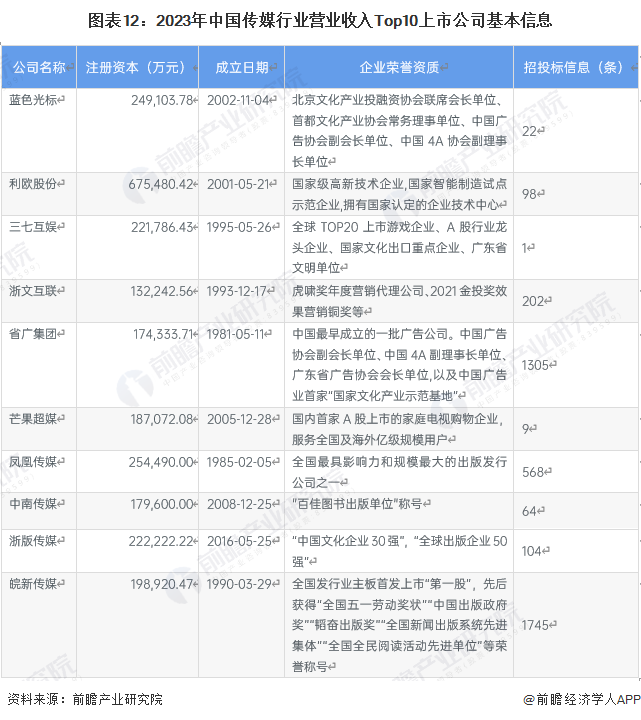
Task: Select capital value 221,786.43
Action: pyautogui.click(x=162, y=227)
